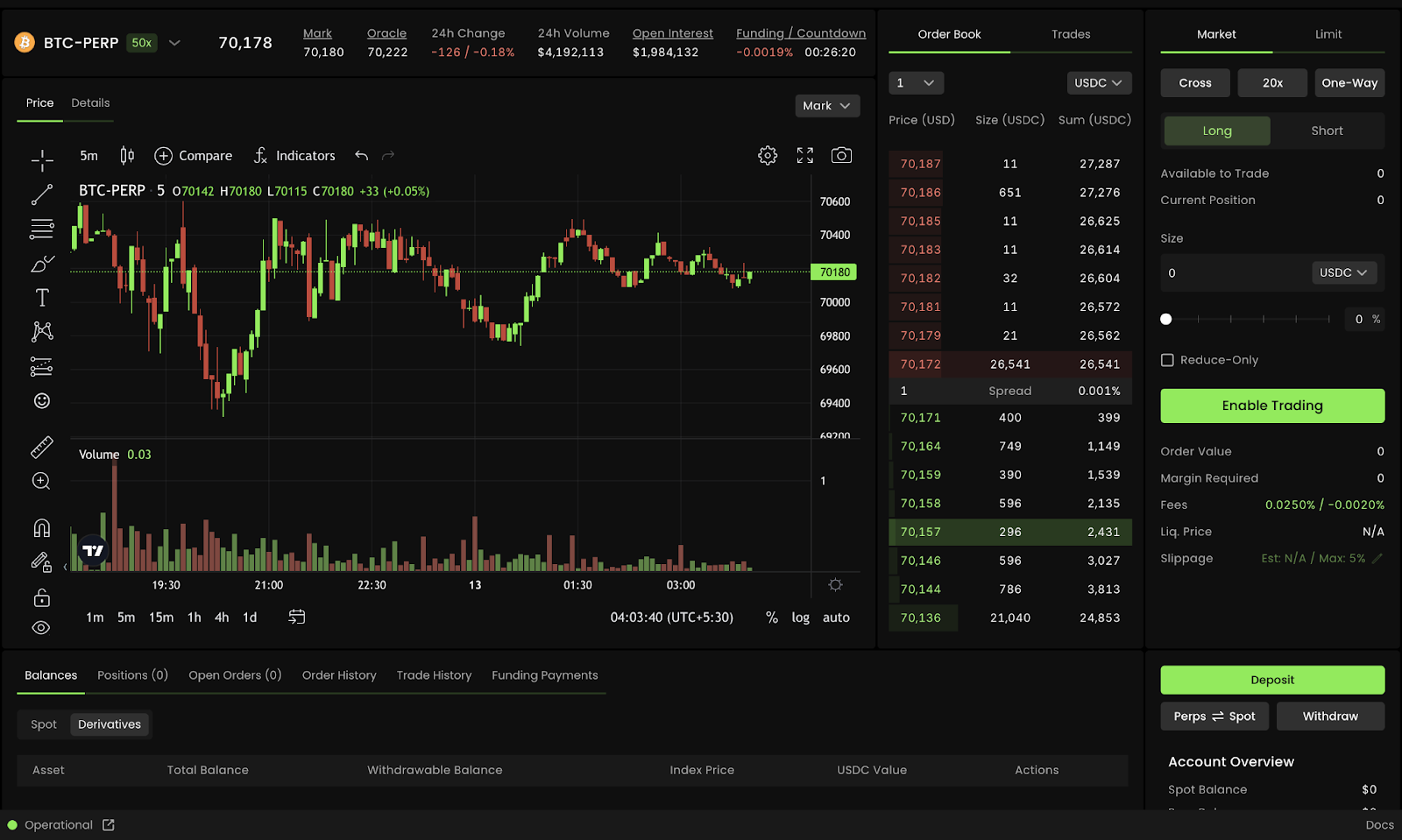Open the chart patterns tool

[x=42, y=331]
